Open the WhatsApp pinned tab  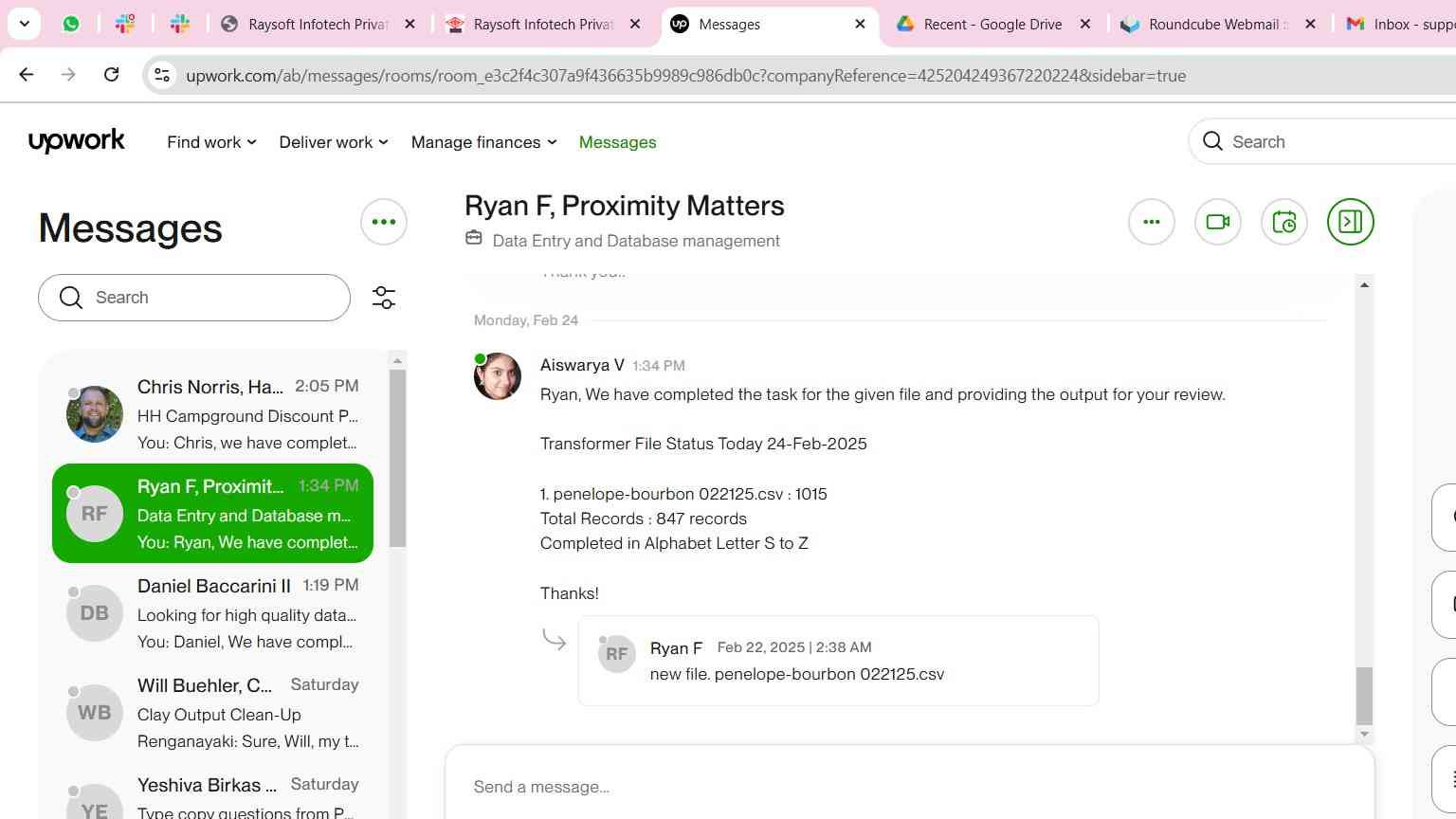click(x=71, y=24)
